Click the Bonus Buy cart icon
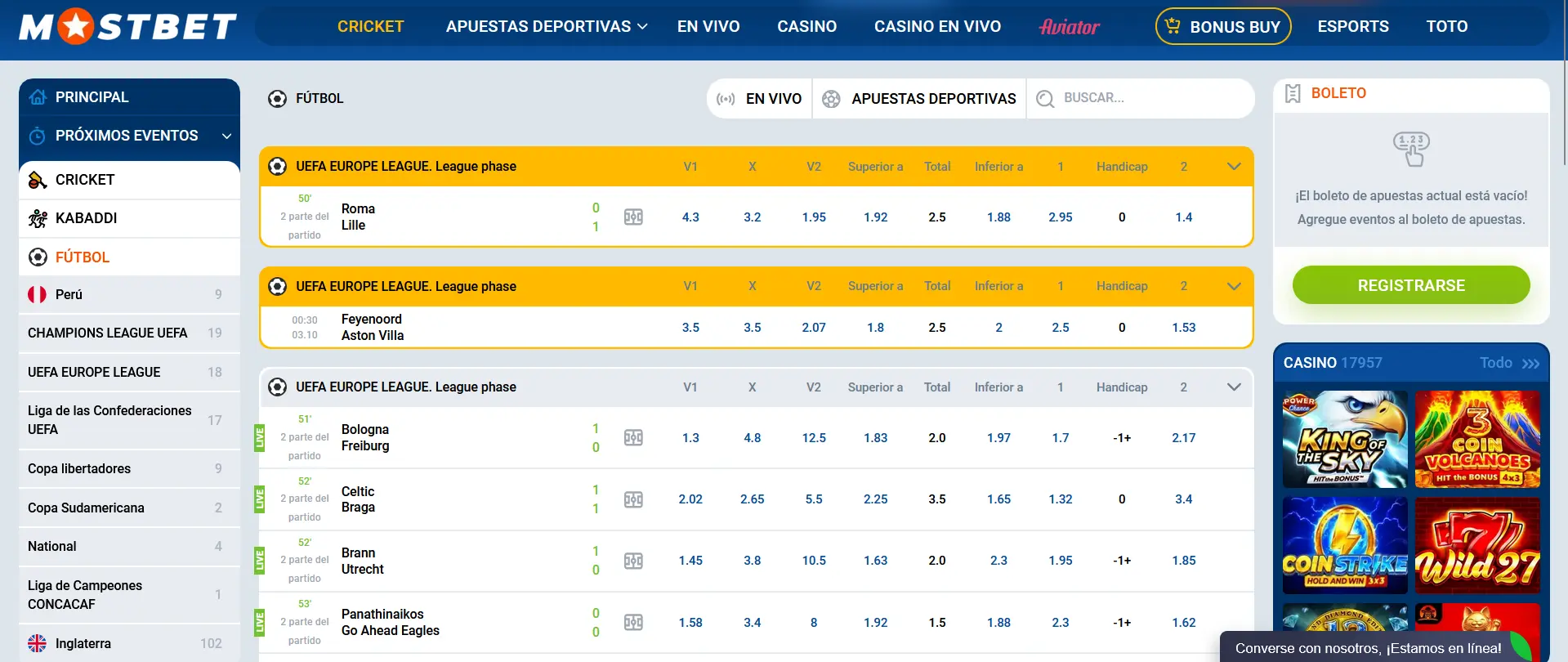Image resolution: width=1568 pixels, height=662 pixels. click(x=1173, y=26)
